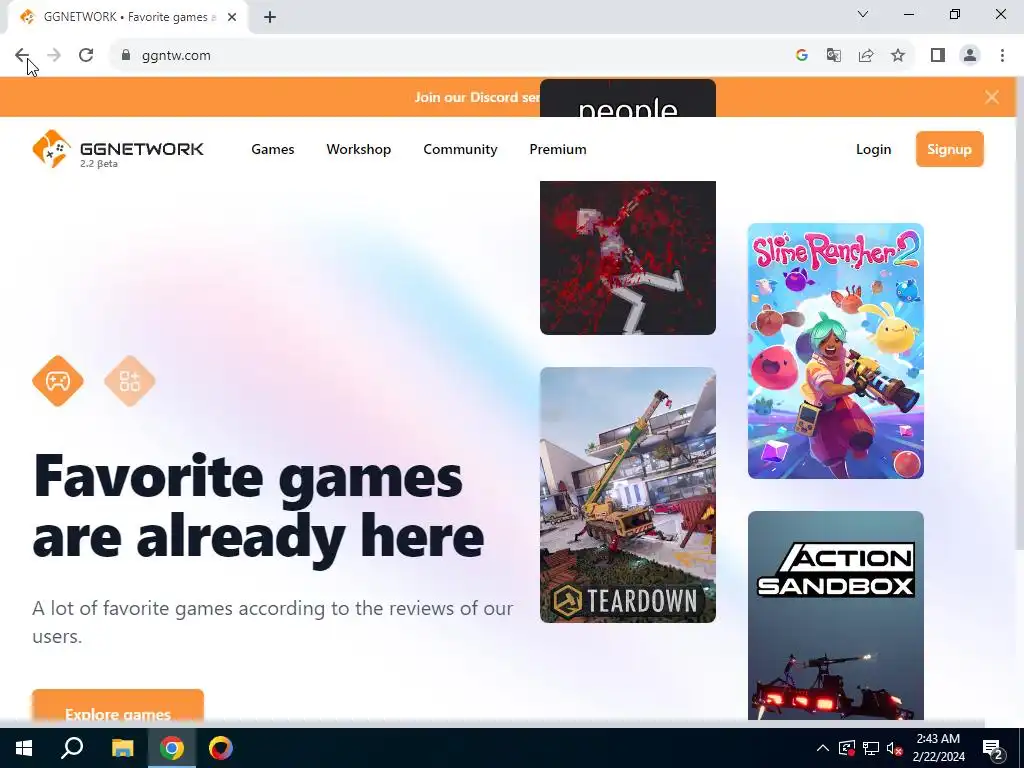Image resolution: width=1024 pixels, height=768 pixels.
Task: Open the translate page icon
Action: 834,56
